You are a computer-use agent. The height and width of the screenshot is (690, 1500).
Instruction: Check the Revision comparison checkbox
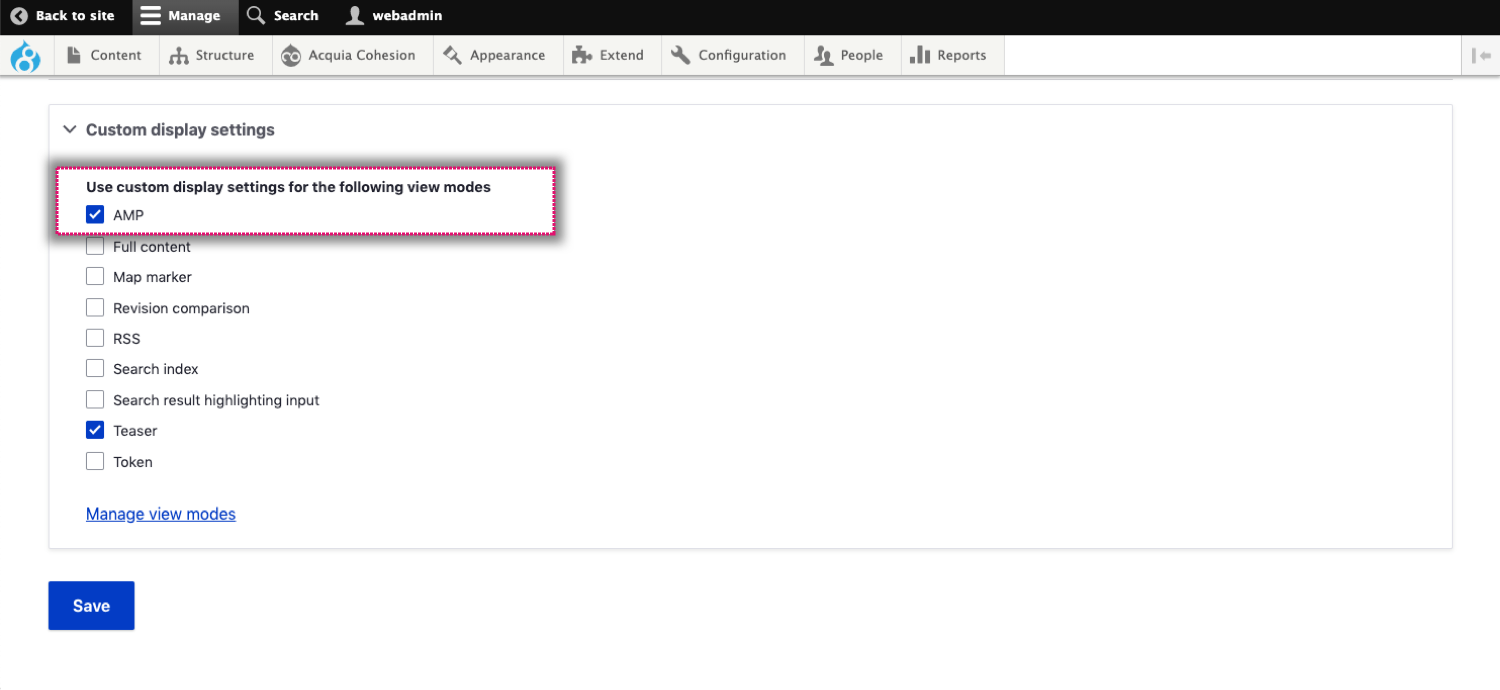coord(95,307)
